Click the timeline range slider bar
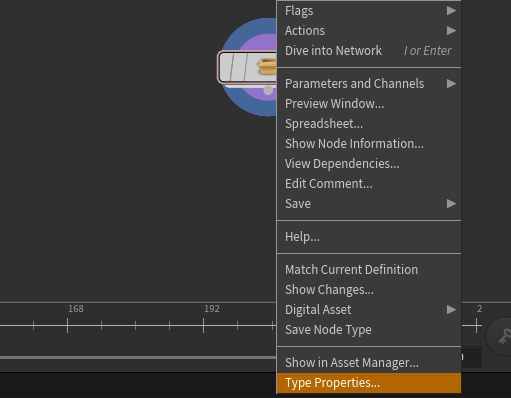This screenshot has width=511, height=398. (x=138, y=358)
